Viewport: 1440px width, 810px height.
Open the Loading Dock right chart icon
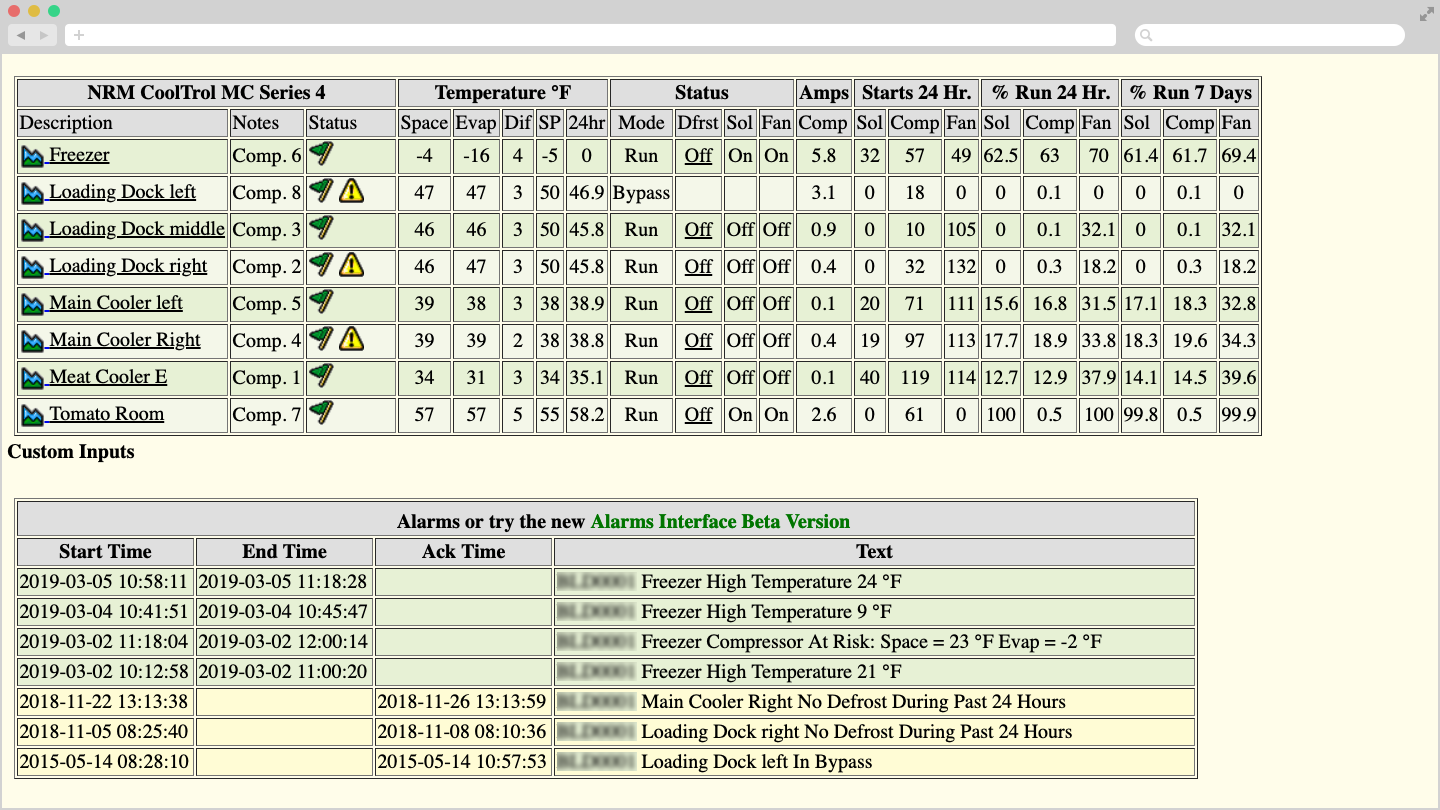pos(34,267)
